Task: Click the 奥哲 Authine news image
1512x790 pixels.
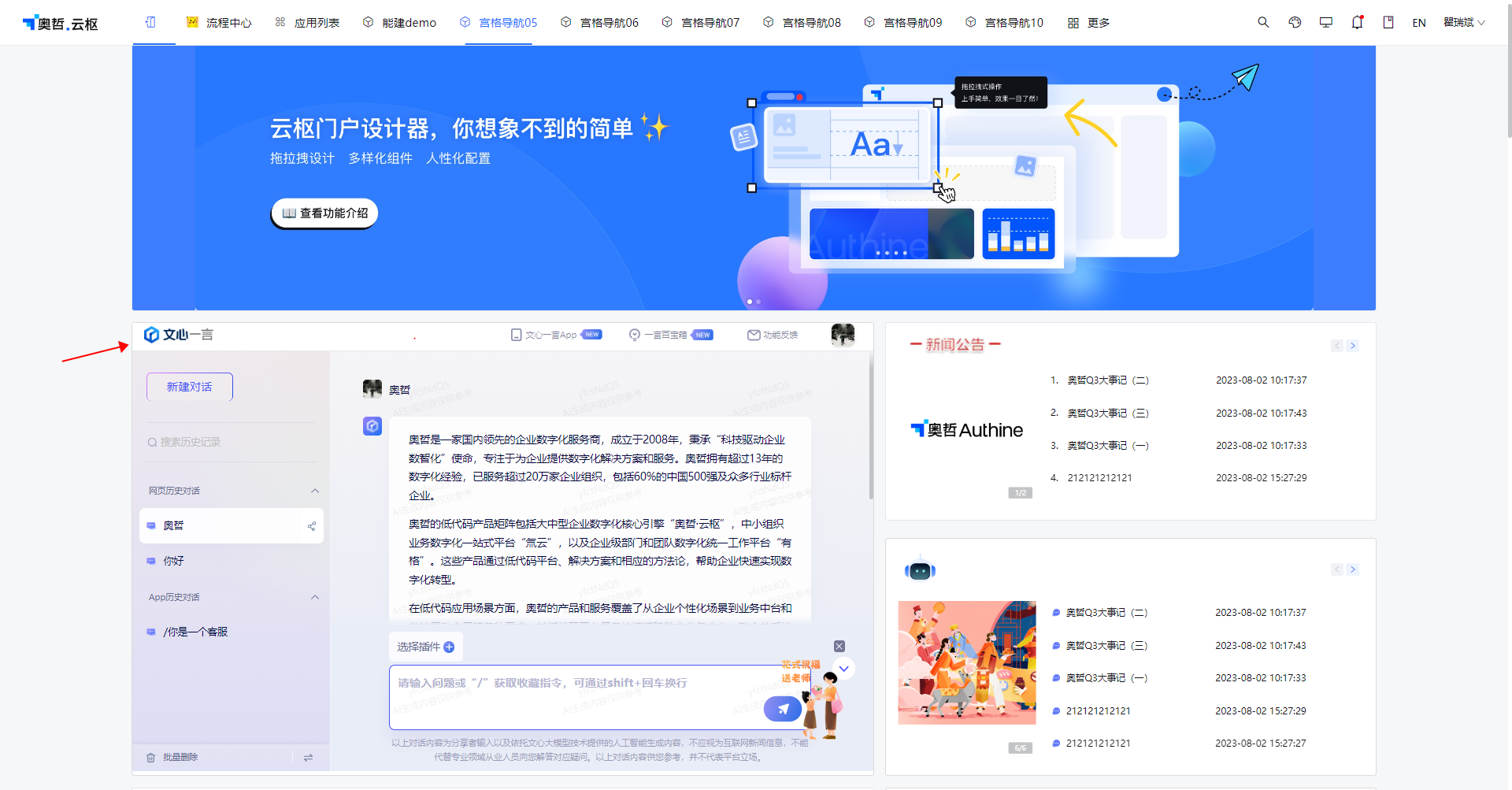Action: pyautogui.click(x=967, y=429)
